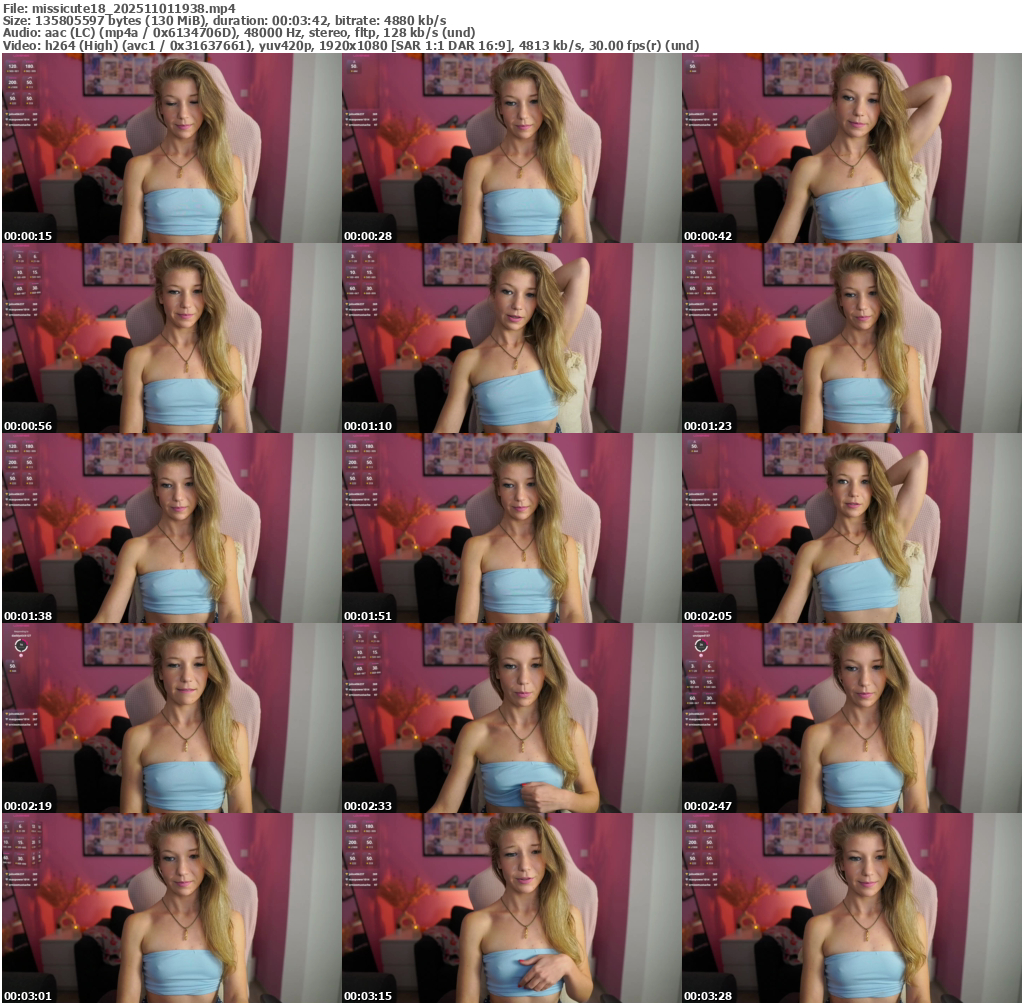Image resolution: width=1024 pixels, height=1003 pixels.
Task: Select the thumbnail stamped 00:00:42
Action: pos(852,148)
